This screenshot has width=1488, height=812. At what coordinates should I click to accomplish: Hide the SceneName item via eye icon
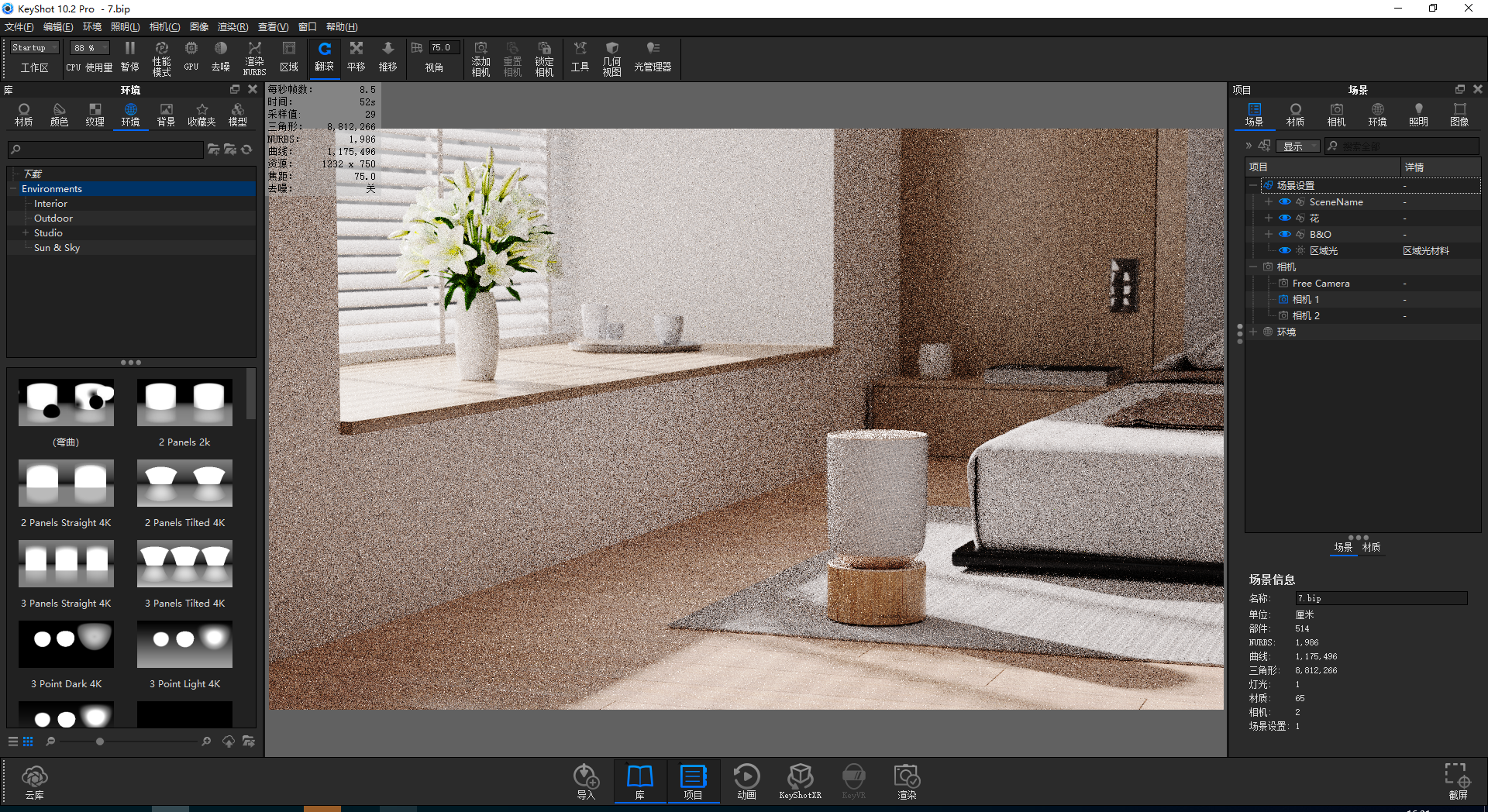[1284, 201]
